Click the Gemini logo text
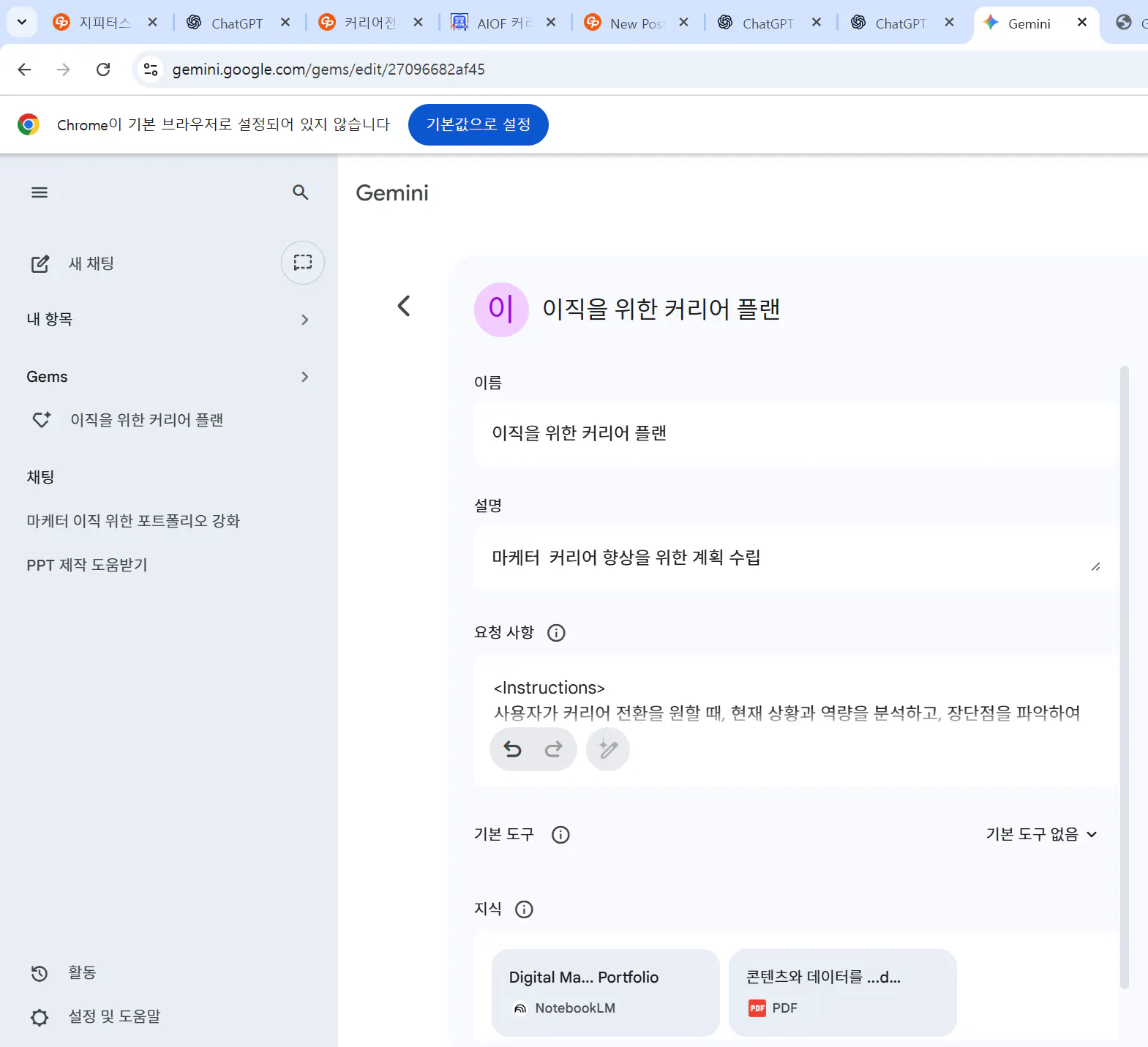1148x1047 pixels. point(392,193)
